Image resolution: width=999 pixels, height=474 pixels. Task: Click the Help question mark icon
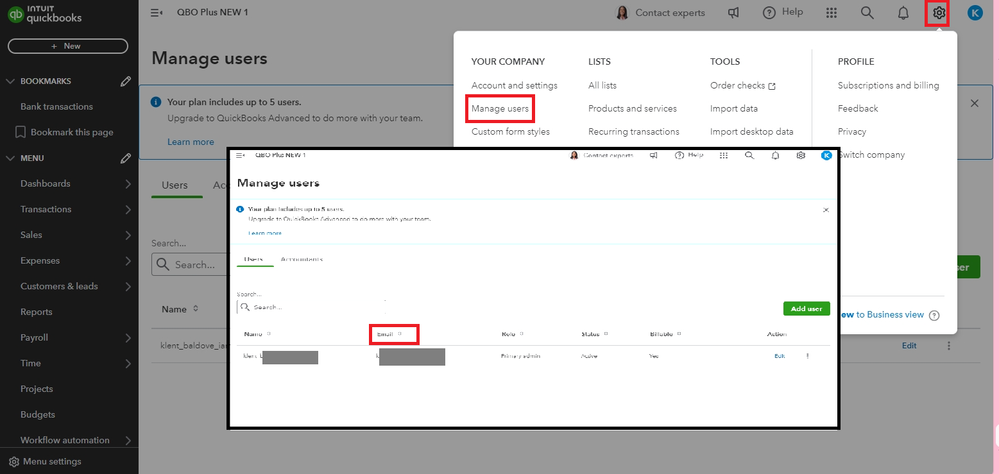[769, 13]
